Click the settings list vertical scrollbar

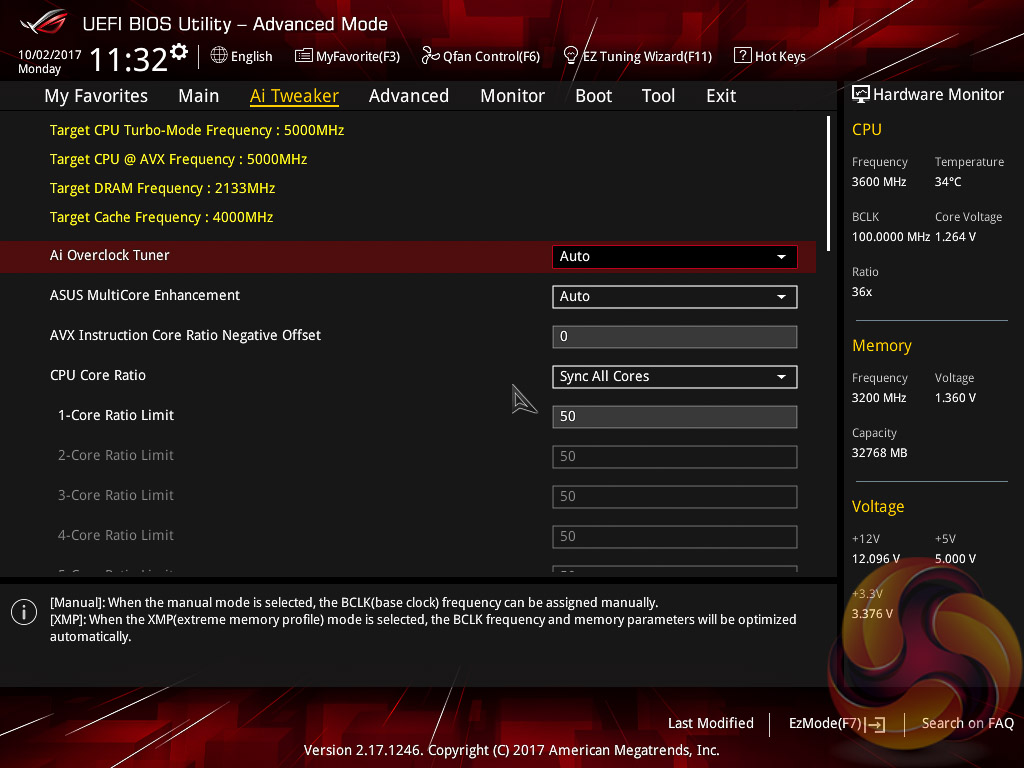click(x=828, y=184)
